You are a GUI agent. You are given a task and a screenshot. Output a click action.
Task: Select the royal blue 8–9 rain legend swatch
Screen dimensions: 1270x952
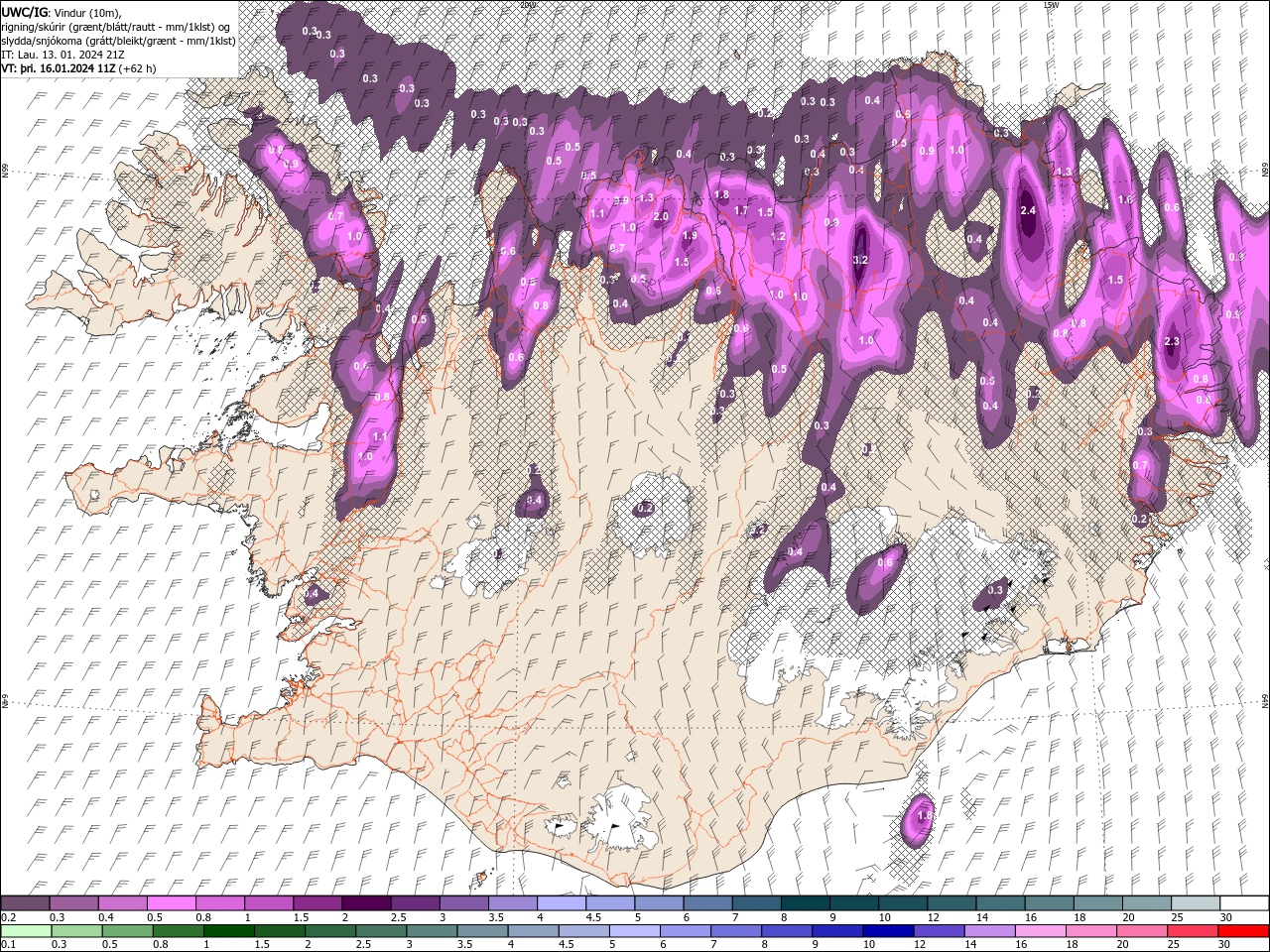787,931
